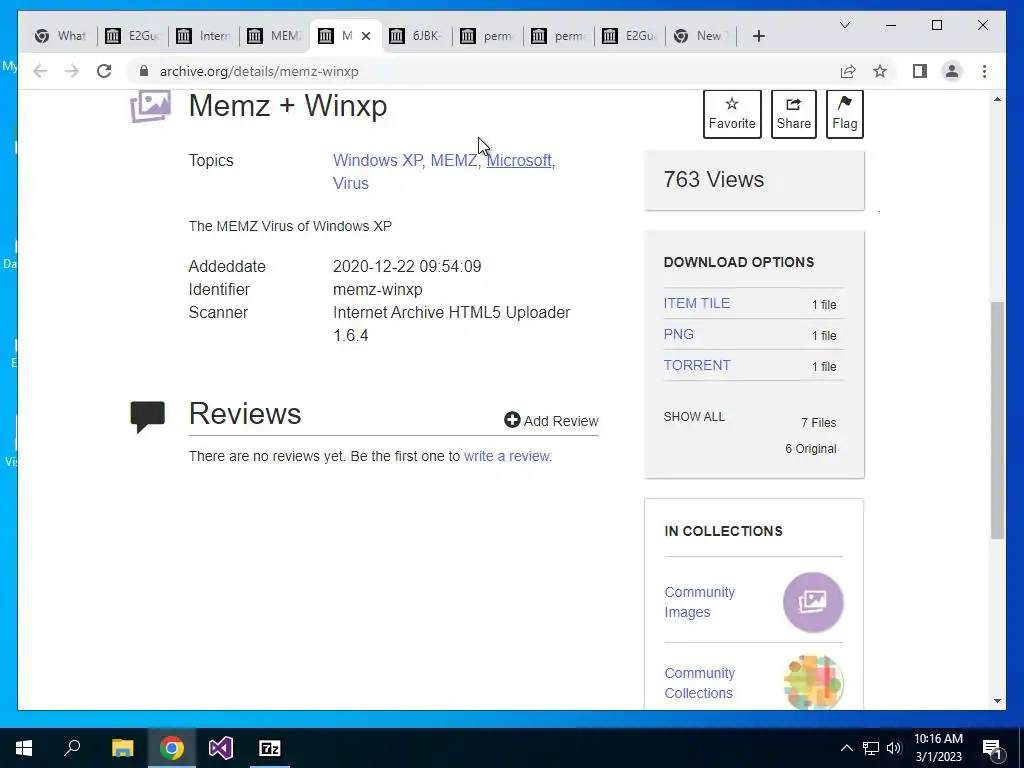Open the Chrome profile avatar
The height and width of the screenshot is (768, 1024).
click(952, 71)
